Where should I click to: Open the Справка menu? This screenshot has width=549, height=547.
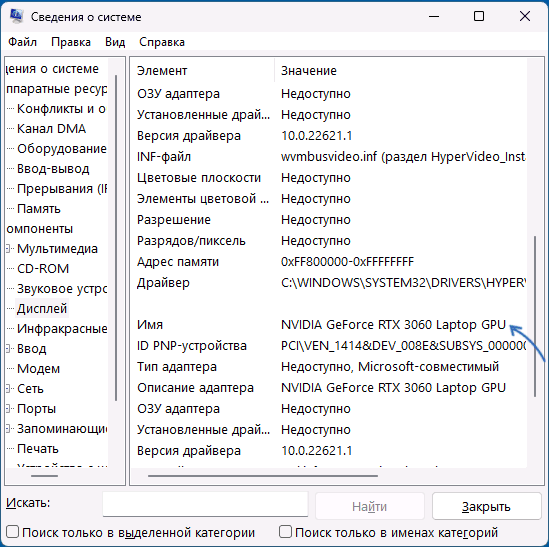pos(162,42)
